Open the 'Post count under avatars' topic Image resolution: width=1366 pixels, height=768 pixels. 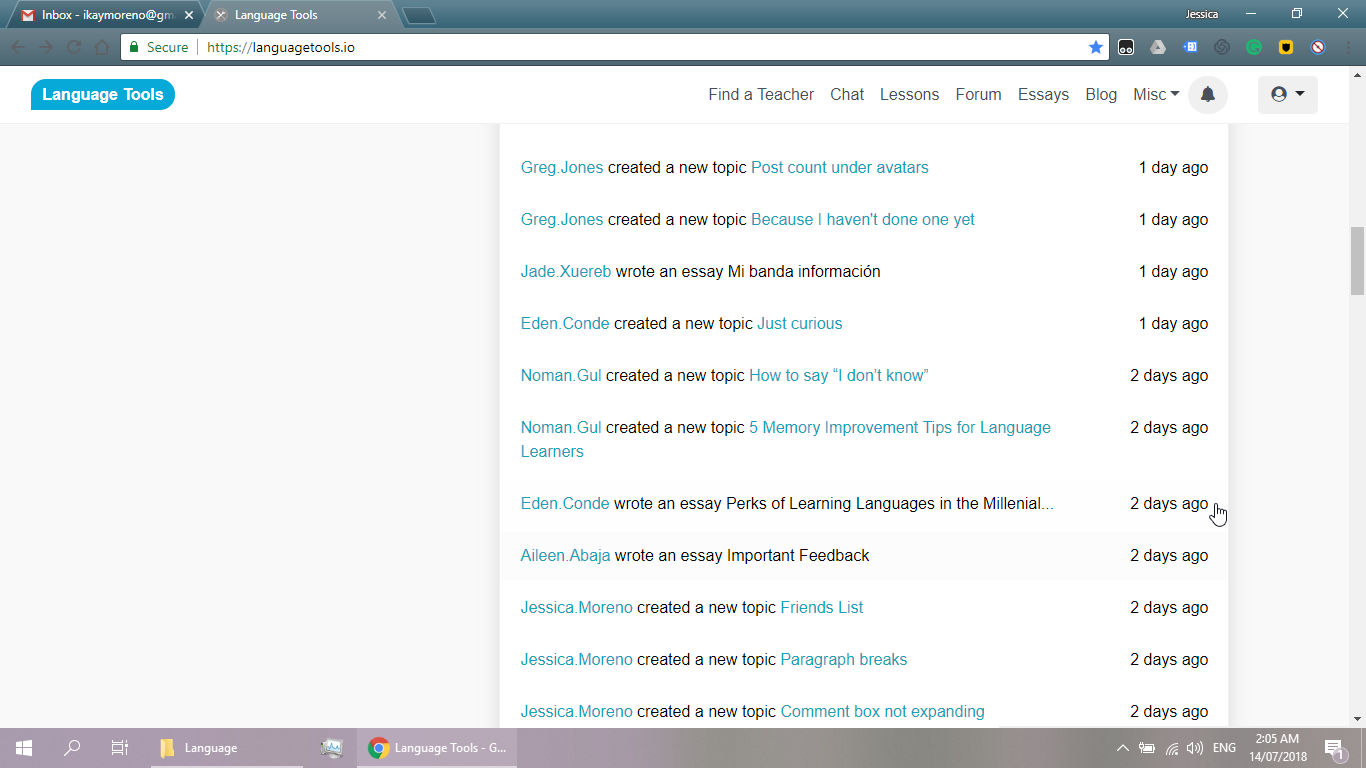click(839, 168)
